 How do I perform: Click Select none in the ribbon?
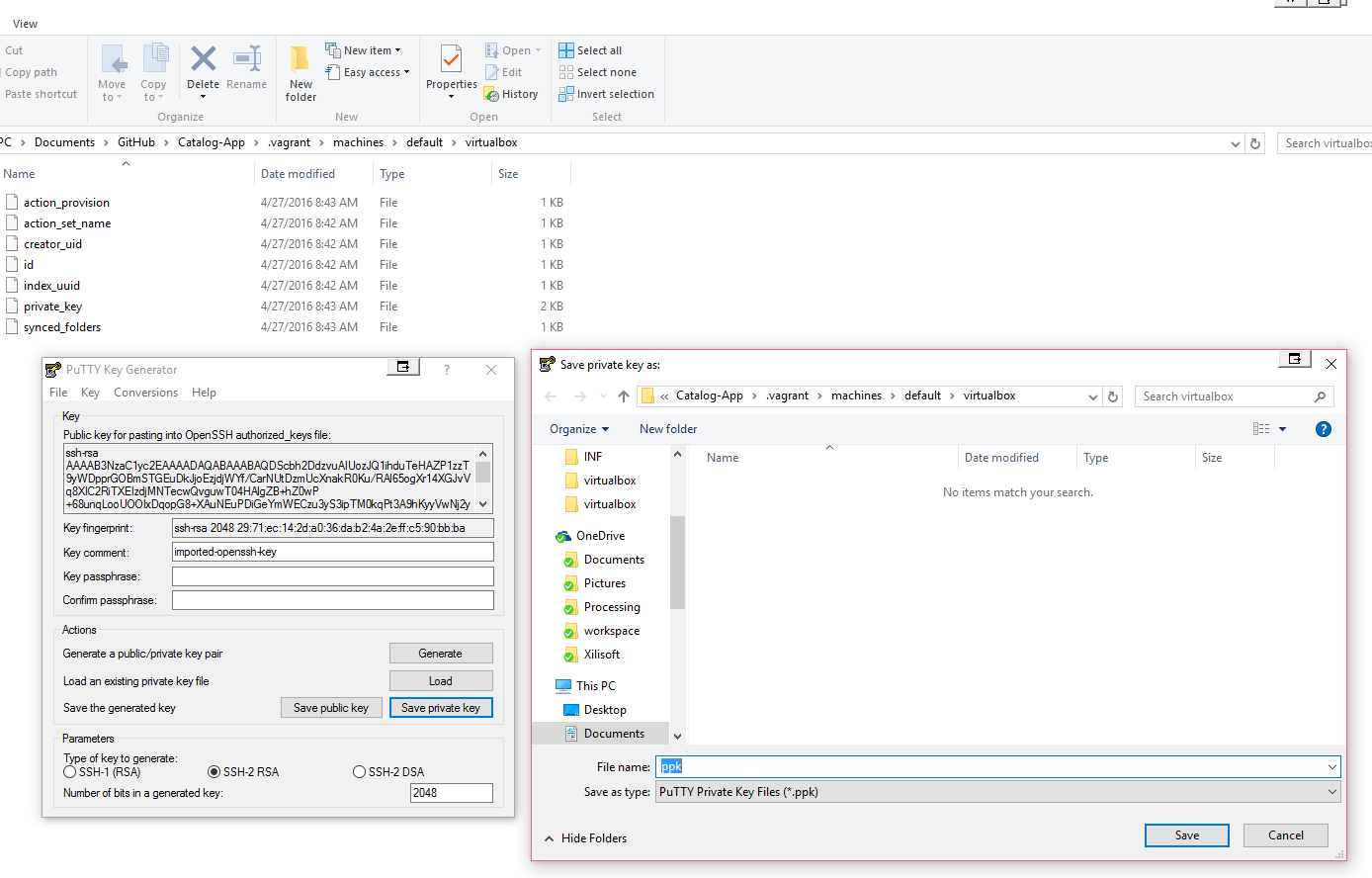[597, 72]
